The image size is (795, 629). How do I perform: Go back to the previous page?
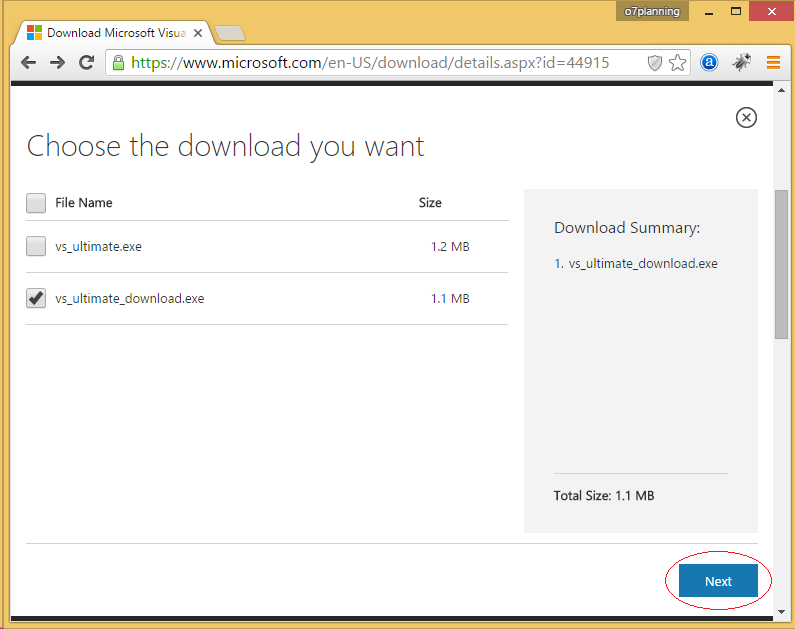pyautogui.click(x=28, y=63)
